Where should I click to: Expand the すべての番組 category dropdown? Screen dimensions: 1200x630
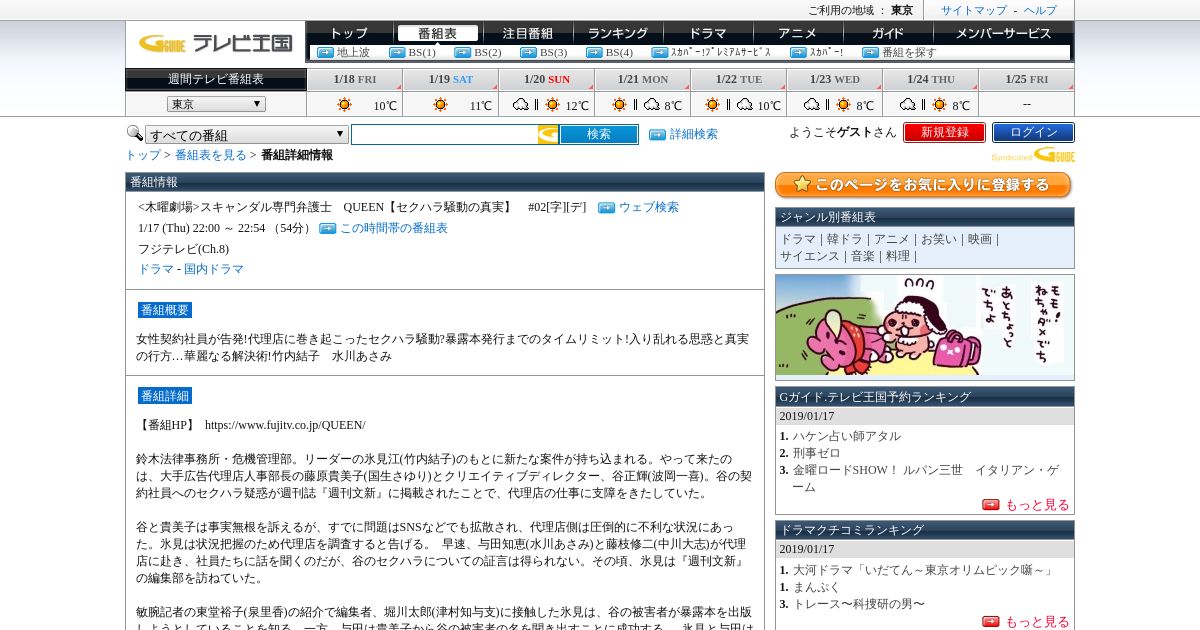point(247,135)
